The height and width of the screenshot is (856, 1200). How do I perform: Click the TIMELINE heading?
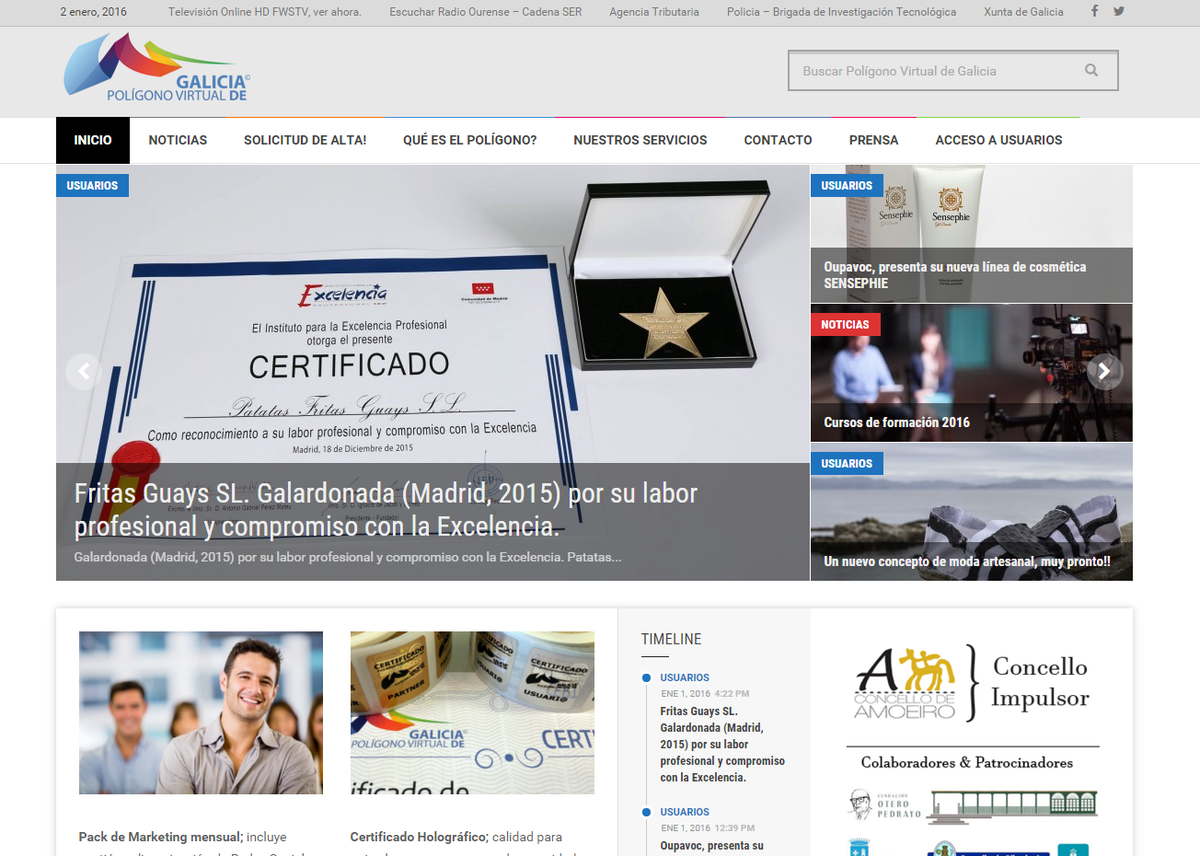[x=671, y=639]
